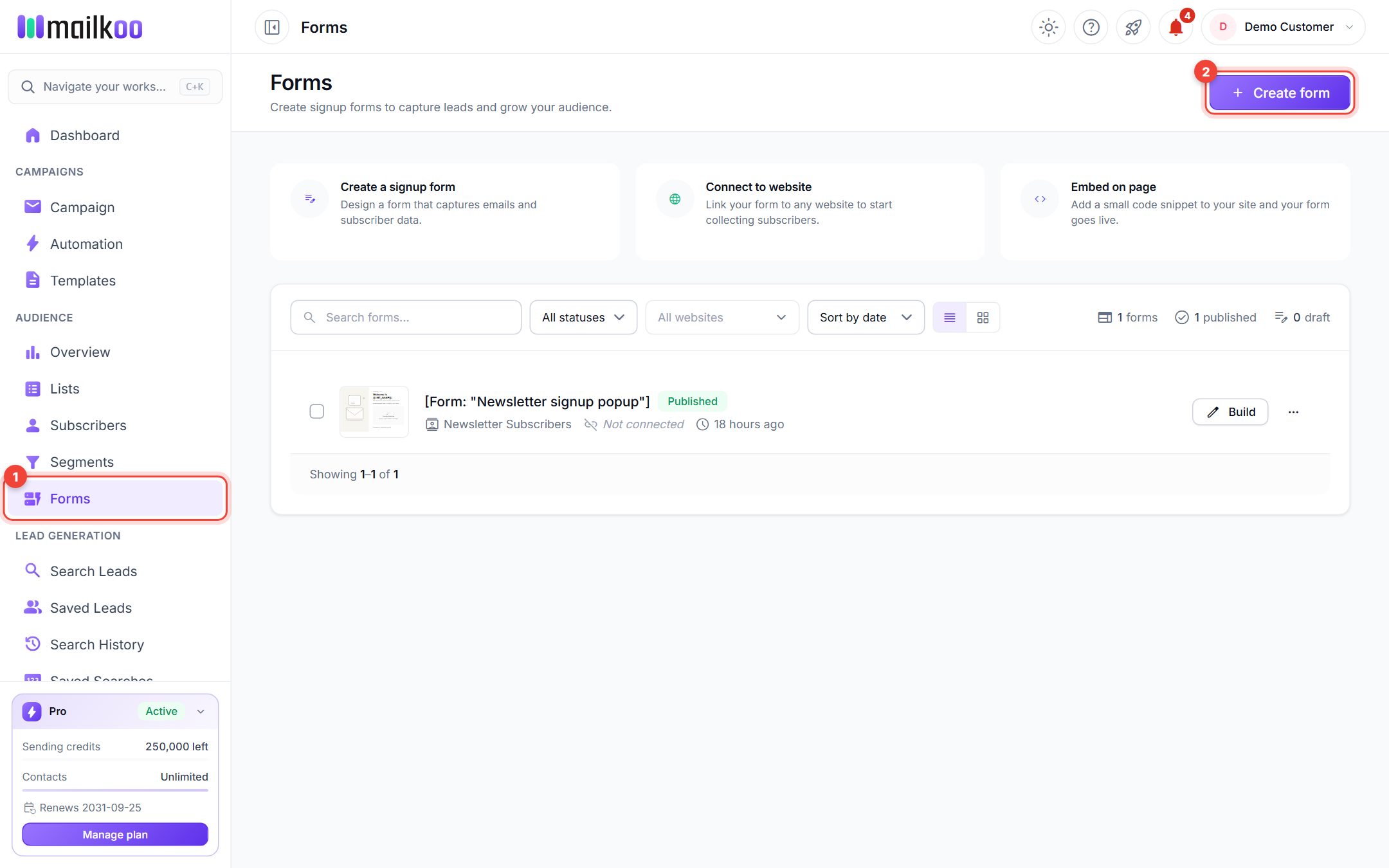1389x868 pixels.
Task: Toggle the sidebar collapse icon
Action: [272, 27]
